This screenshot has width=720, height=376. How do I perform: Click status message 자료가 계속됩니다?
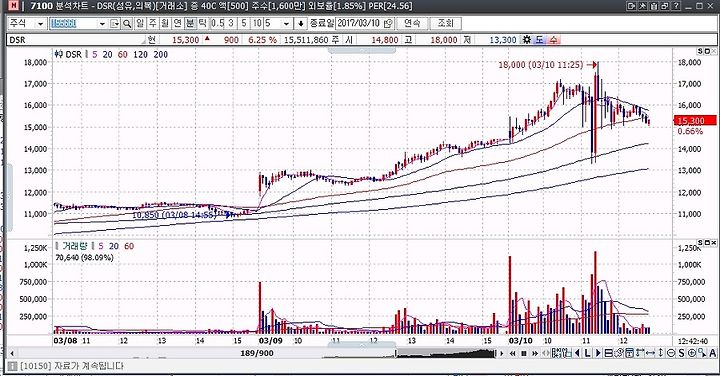(72, 366)
